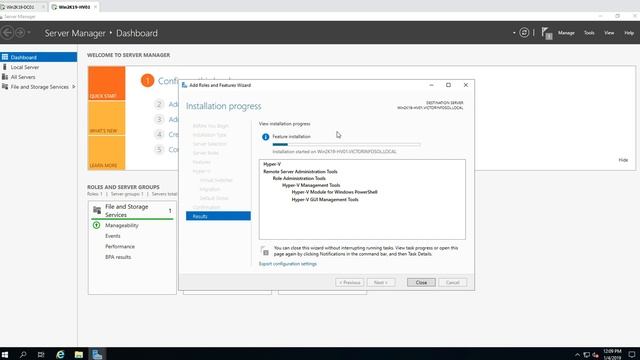
Task: Open the Manage menu
Action: pyautogui.click(x=566, y=33)
